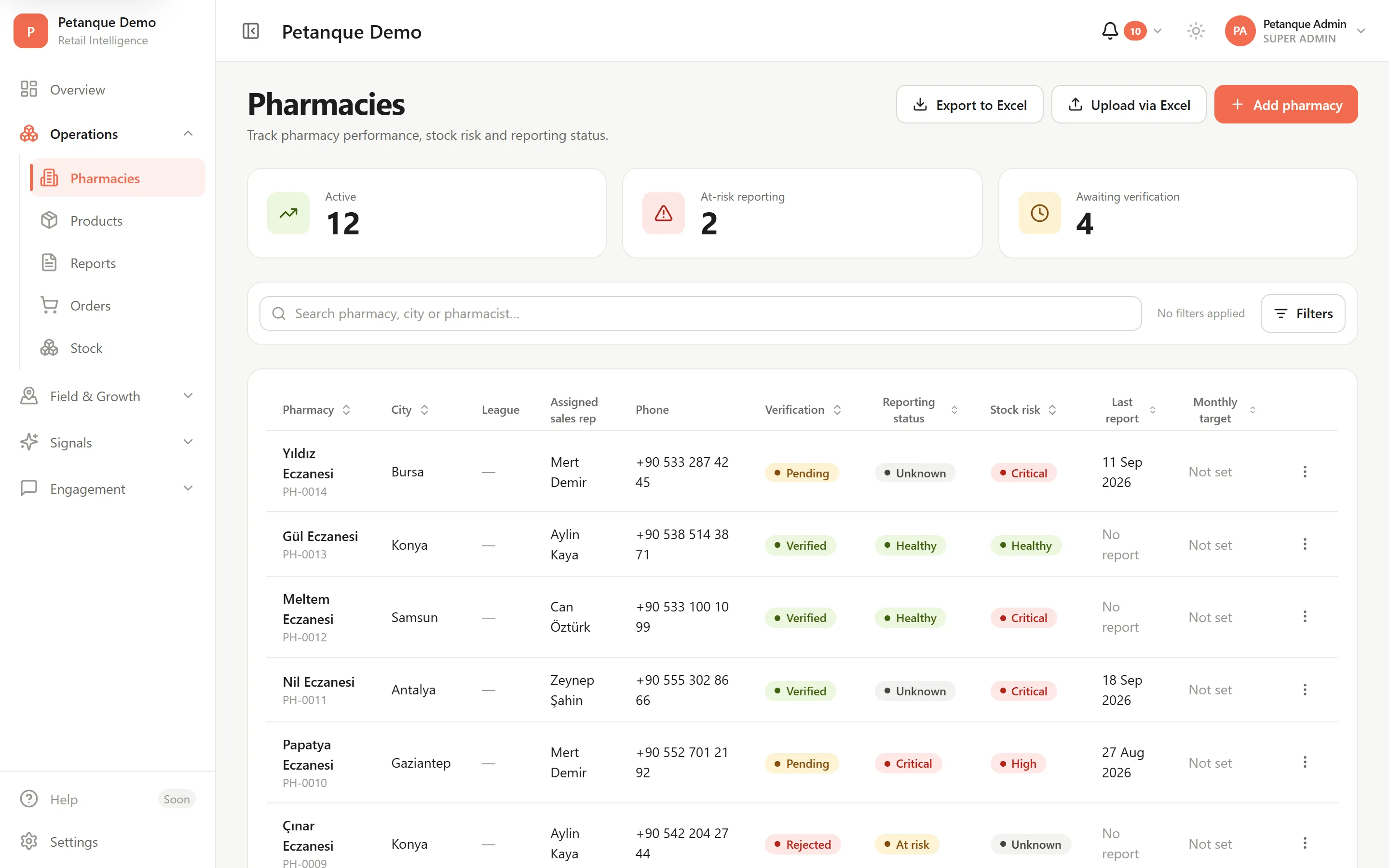1389x868 pixels.
Task: Click the Petanque Demo logo tile
Action: point(30,31)
